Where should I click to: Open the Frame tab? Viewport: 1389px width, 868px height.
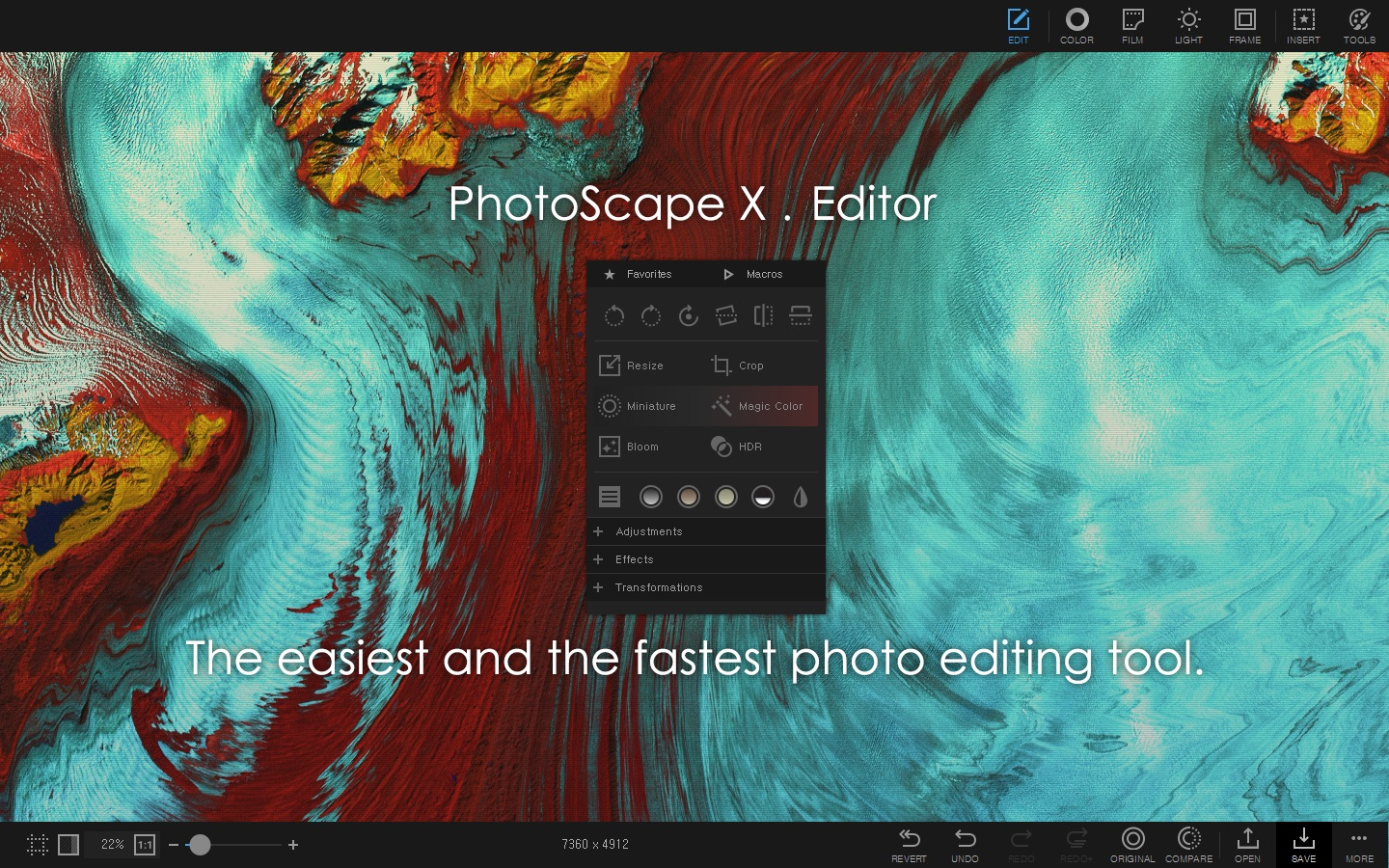1245,26
